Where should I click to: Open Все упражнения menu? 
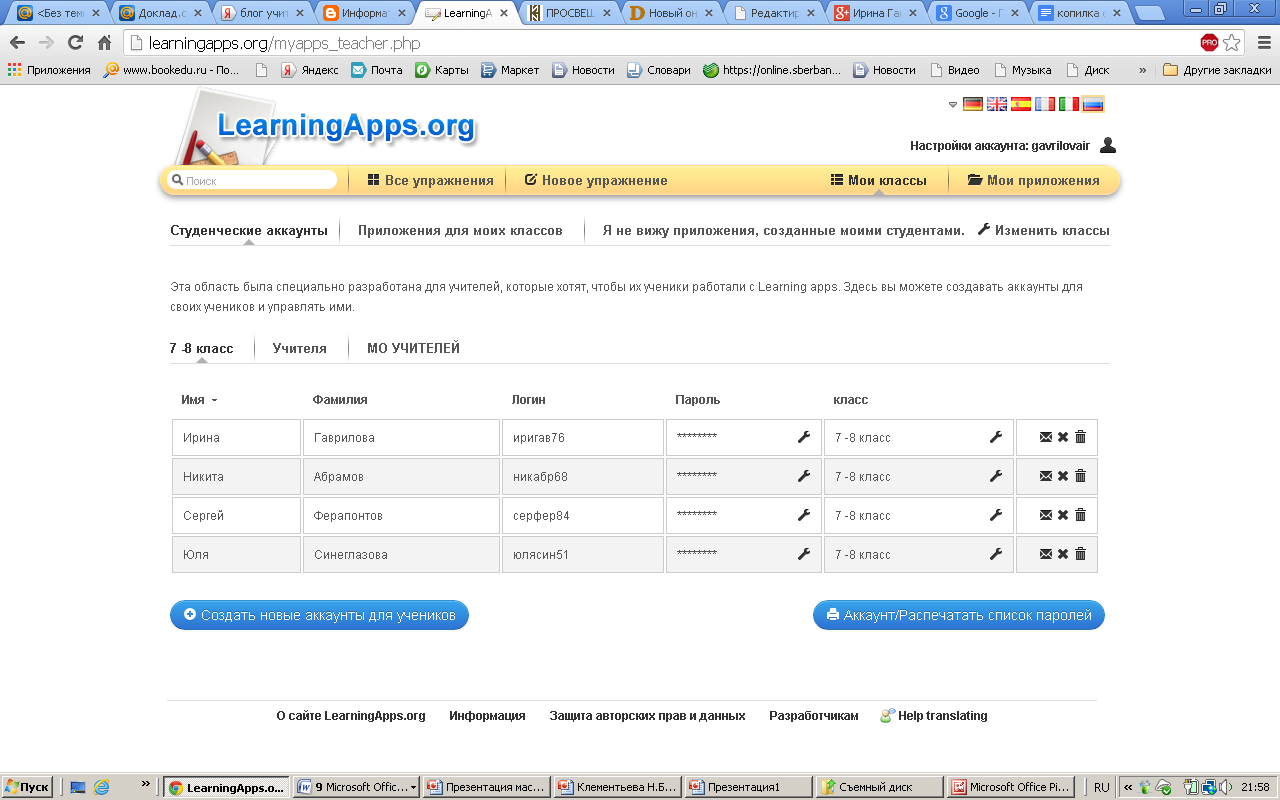point(430,180)
